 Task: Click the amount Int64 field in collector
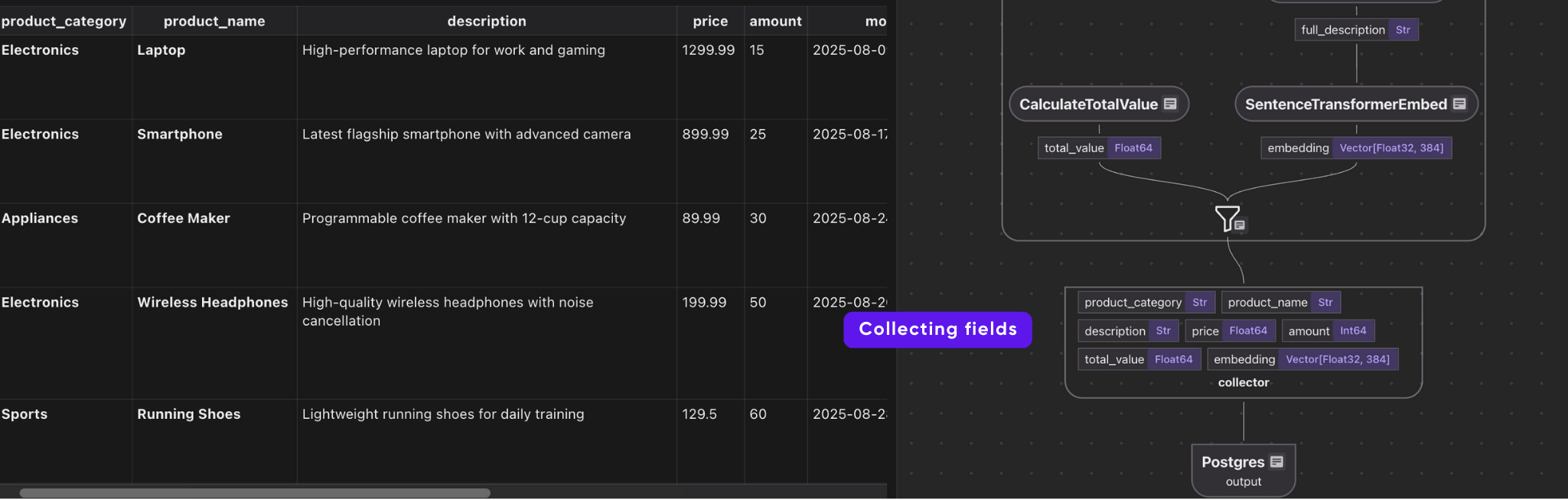pyautogui.click(x=1328, y=330)
